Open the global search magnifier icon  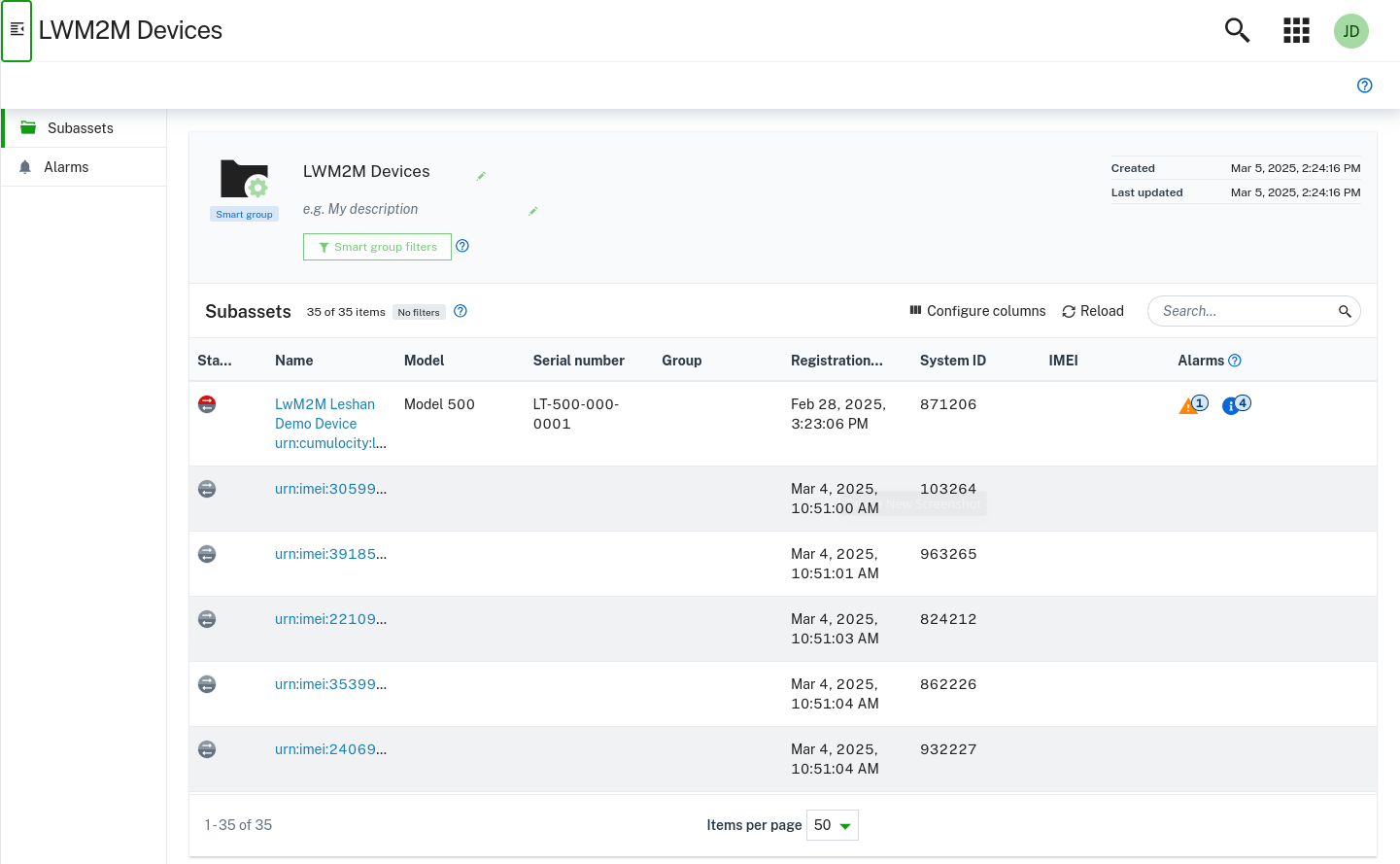tap(1237, 30)
